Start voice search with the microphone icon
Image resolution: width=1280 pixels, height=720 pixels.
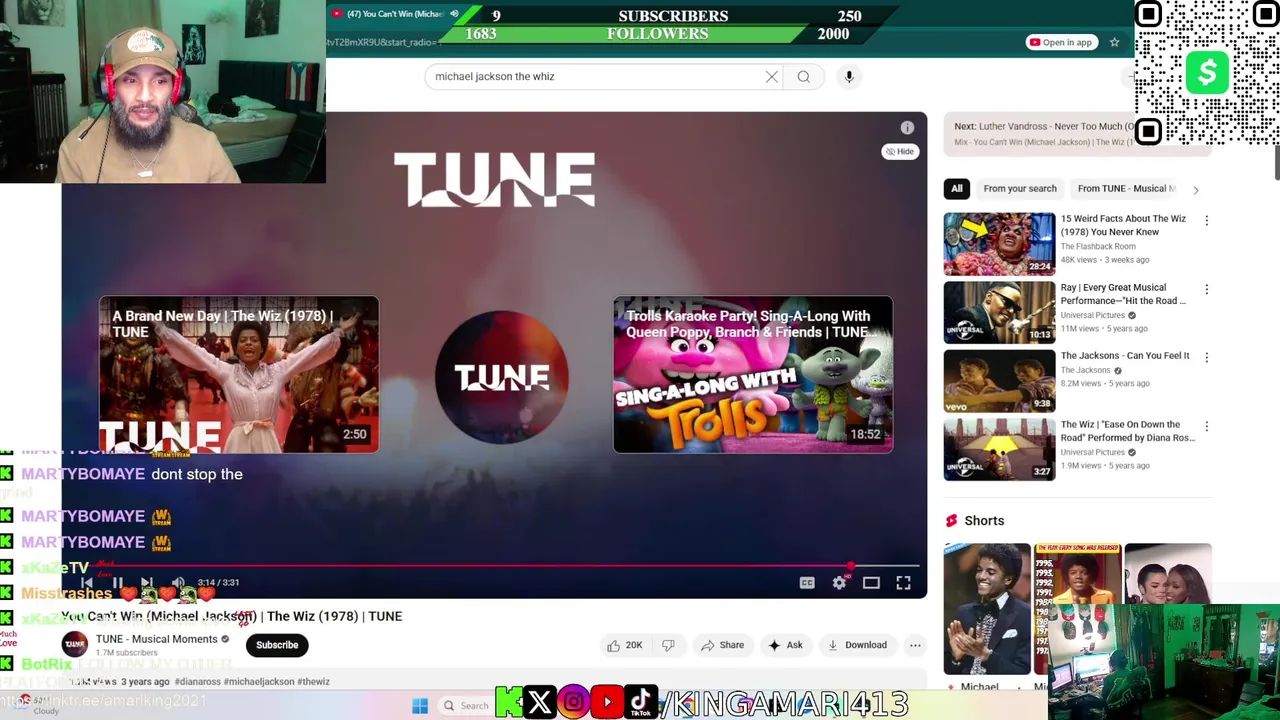[849, 77]
